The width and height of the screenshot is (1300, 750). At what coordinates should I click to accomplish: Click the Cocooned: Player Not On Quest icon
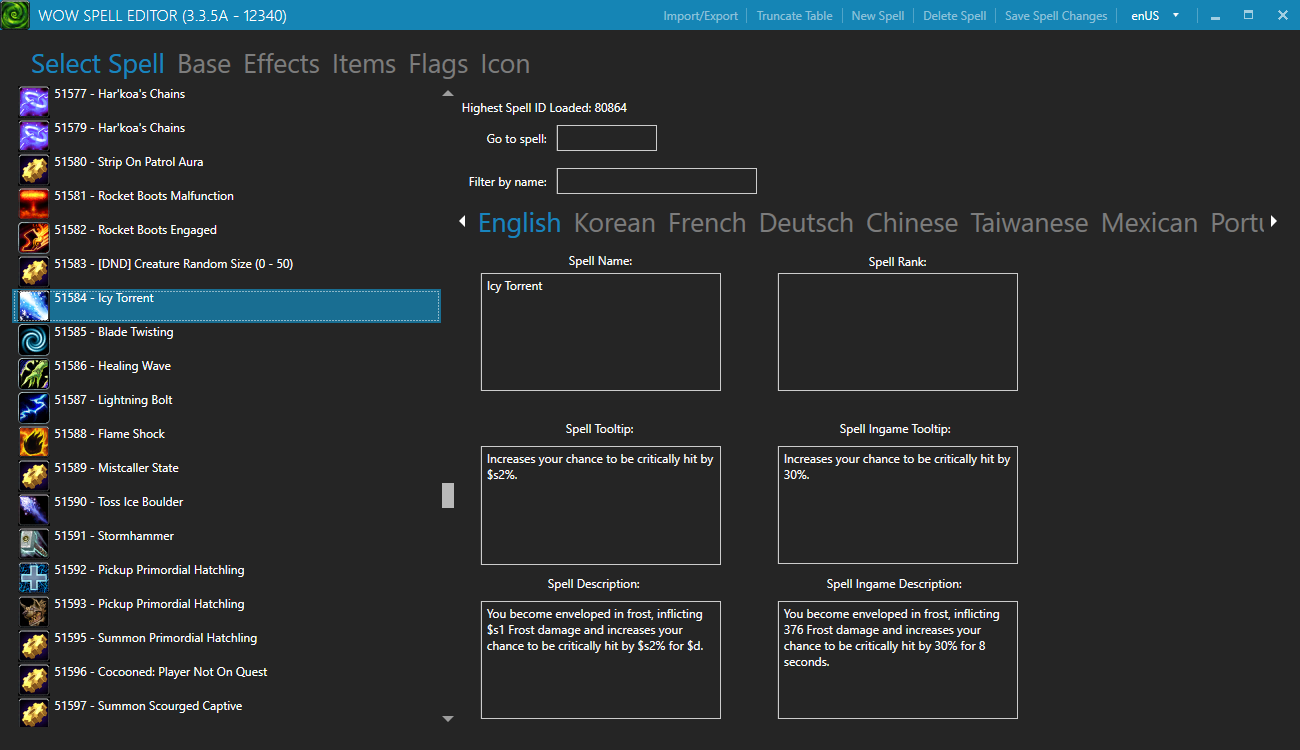pos(34,679)
